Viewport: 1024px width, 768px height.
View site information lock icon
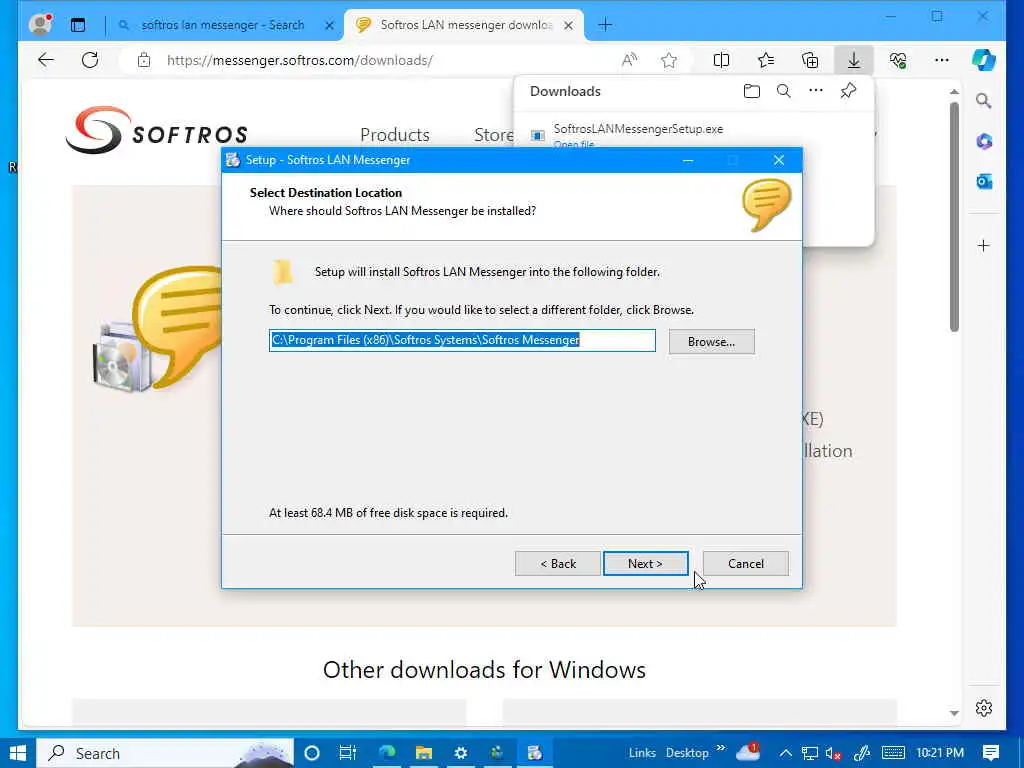[x=144, y=61]
